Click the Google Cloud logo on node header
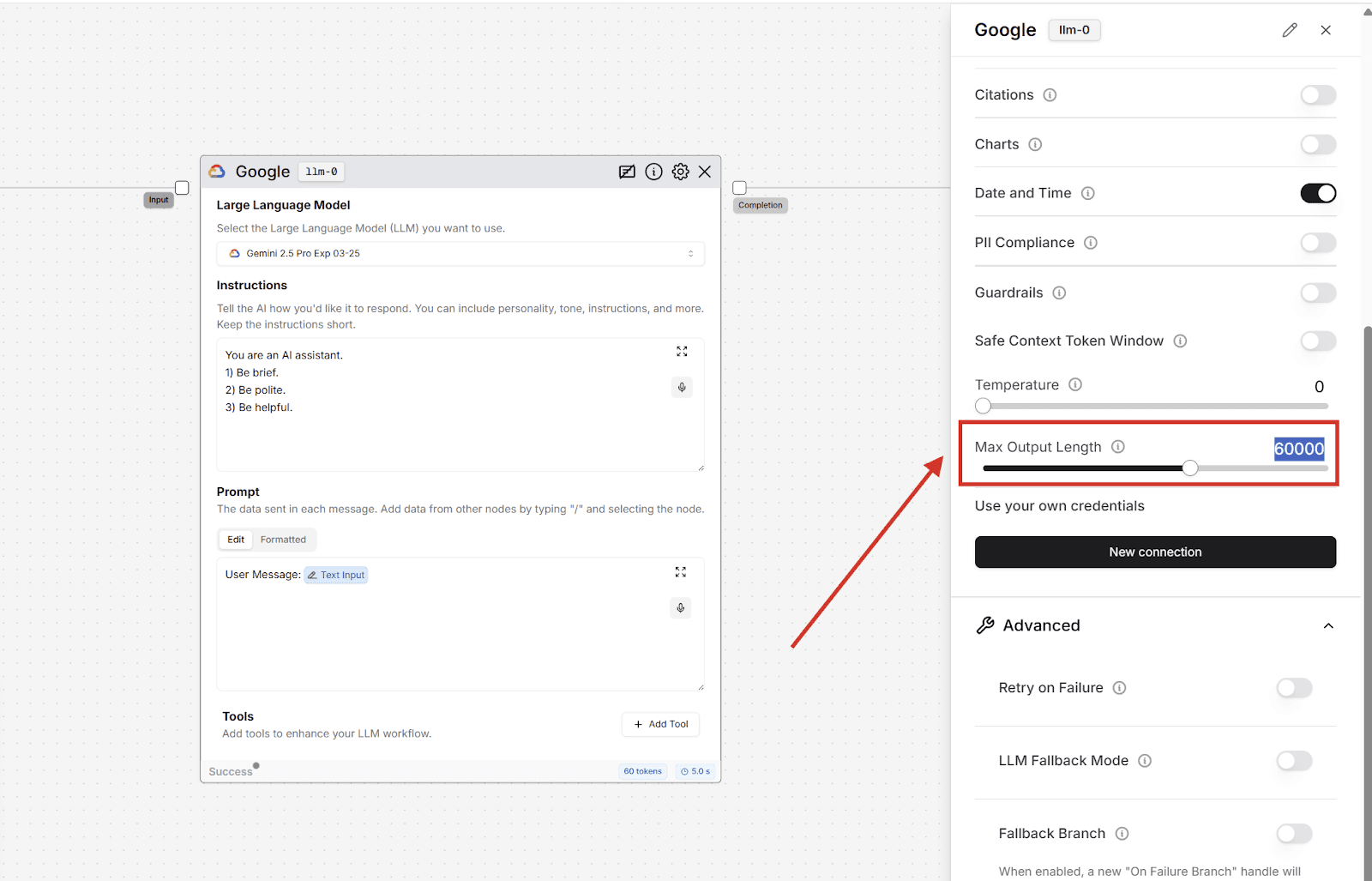 tap(217, 172)
